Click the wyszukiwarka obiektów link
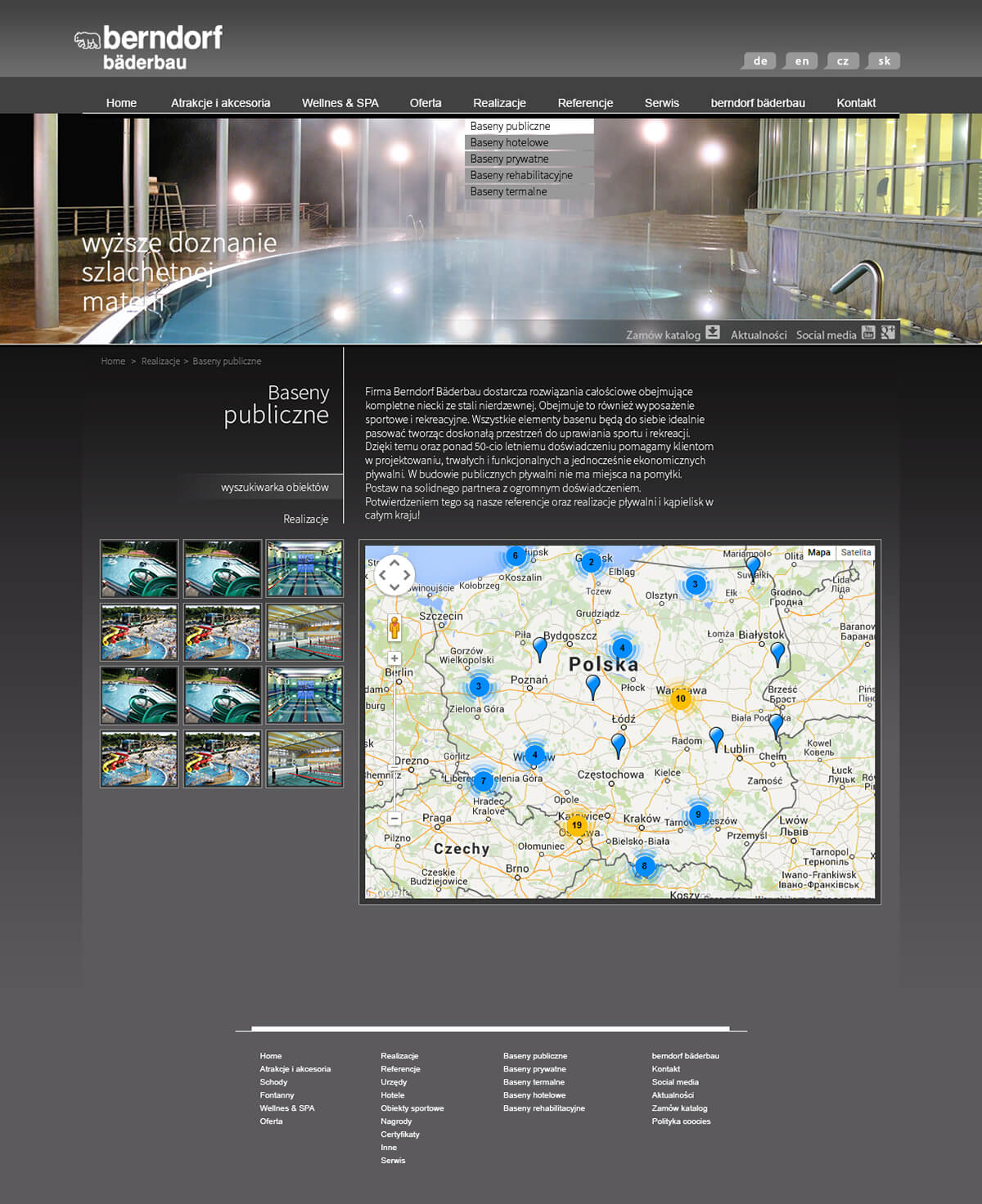The width and height of the screenshot is (982, 1204). click(274, 487)
